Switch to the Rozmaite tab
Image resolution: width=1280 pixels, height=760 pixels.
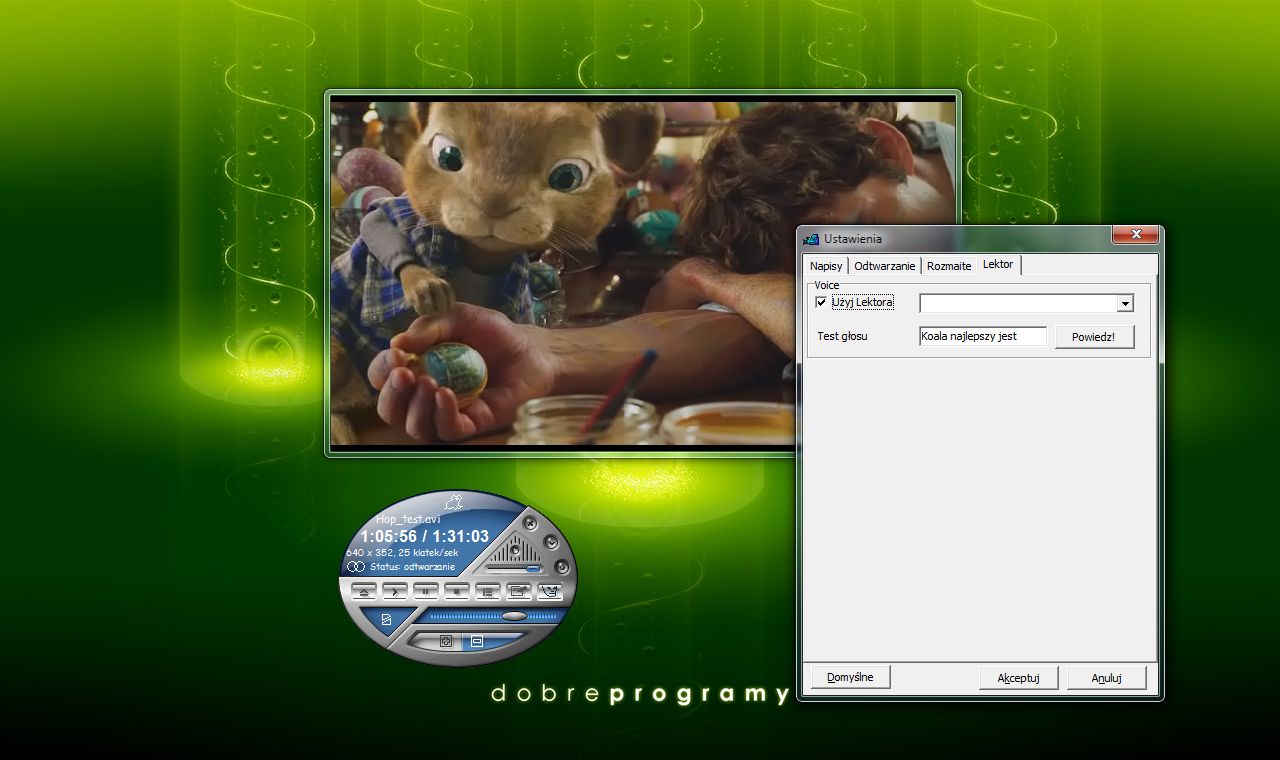click(x=949, y=266)
